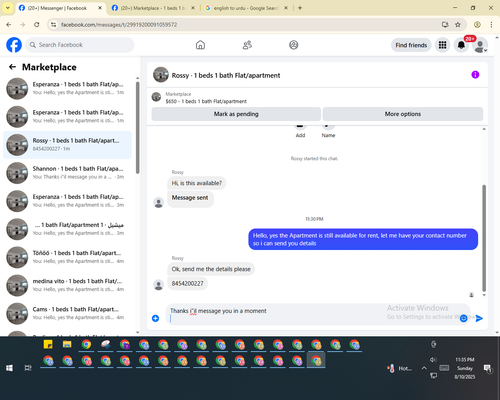Image resolution: width=500 pixels, height=400 pixels.
Task: Open the account profile avatar menu
Action: coord(480,45)
